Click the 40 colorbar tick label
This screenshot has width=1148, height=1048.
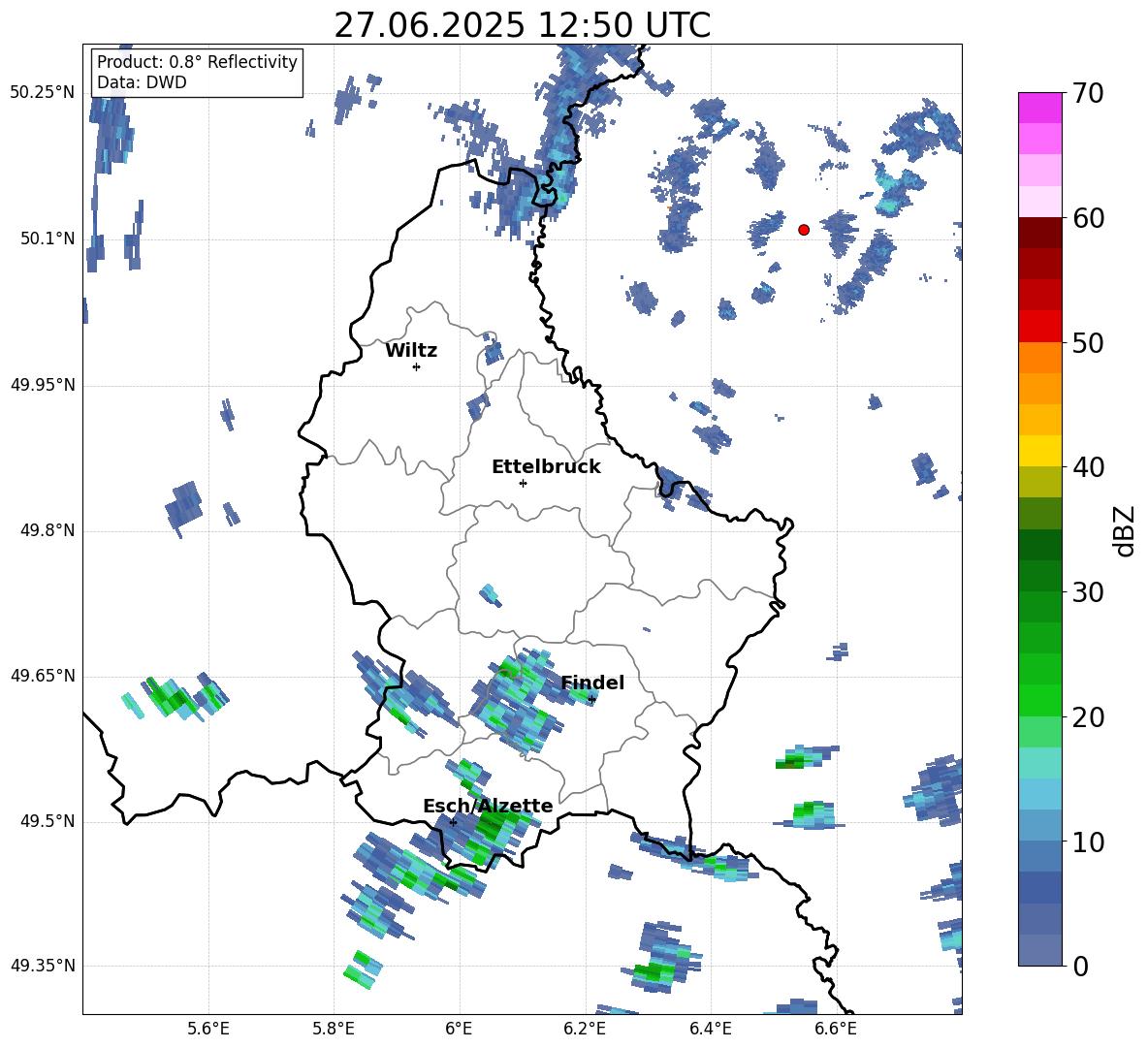pyautogui.click(x=1088, y=467)
